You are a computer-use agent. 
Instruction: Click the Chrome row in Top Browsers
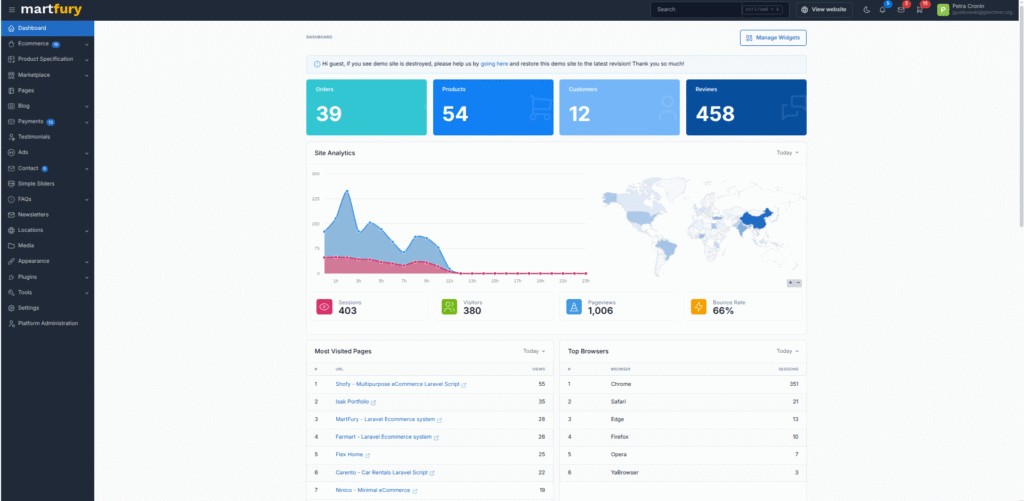point(683,384)
